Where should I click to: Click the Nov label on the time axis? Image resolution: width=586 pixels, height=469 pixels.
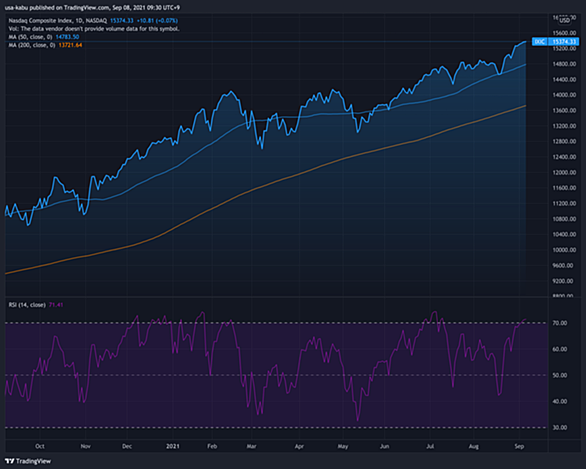click(86, 446)
